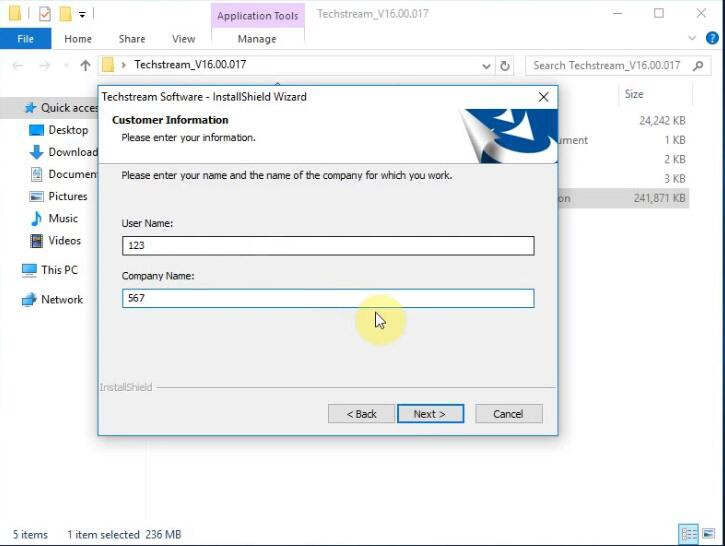Viewport: 725px width, 546px height.
Task: Expand the address bar history dropdown
Action: tap(486, 66)
